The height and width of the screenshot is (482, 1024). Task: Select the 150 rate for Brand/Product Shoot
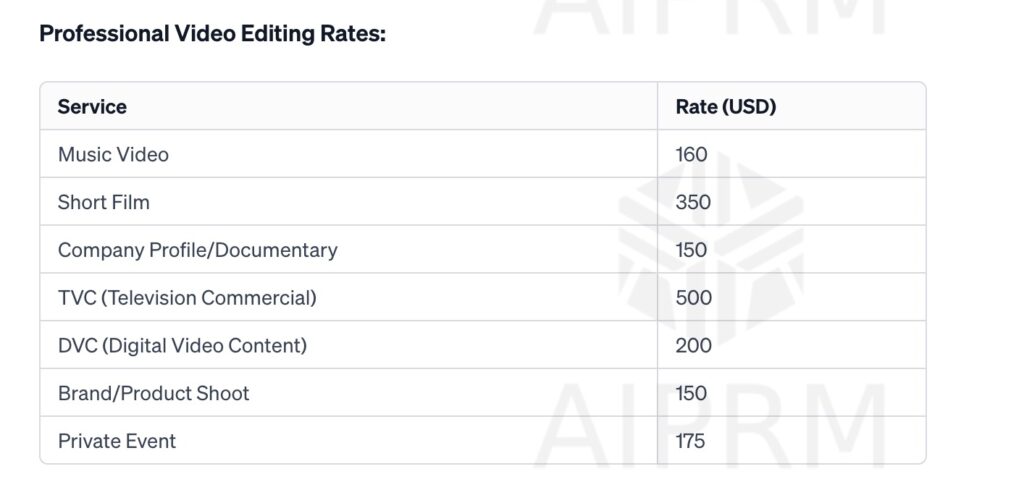coord(691,393)
